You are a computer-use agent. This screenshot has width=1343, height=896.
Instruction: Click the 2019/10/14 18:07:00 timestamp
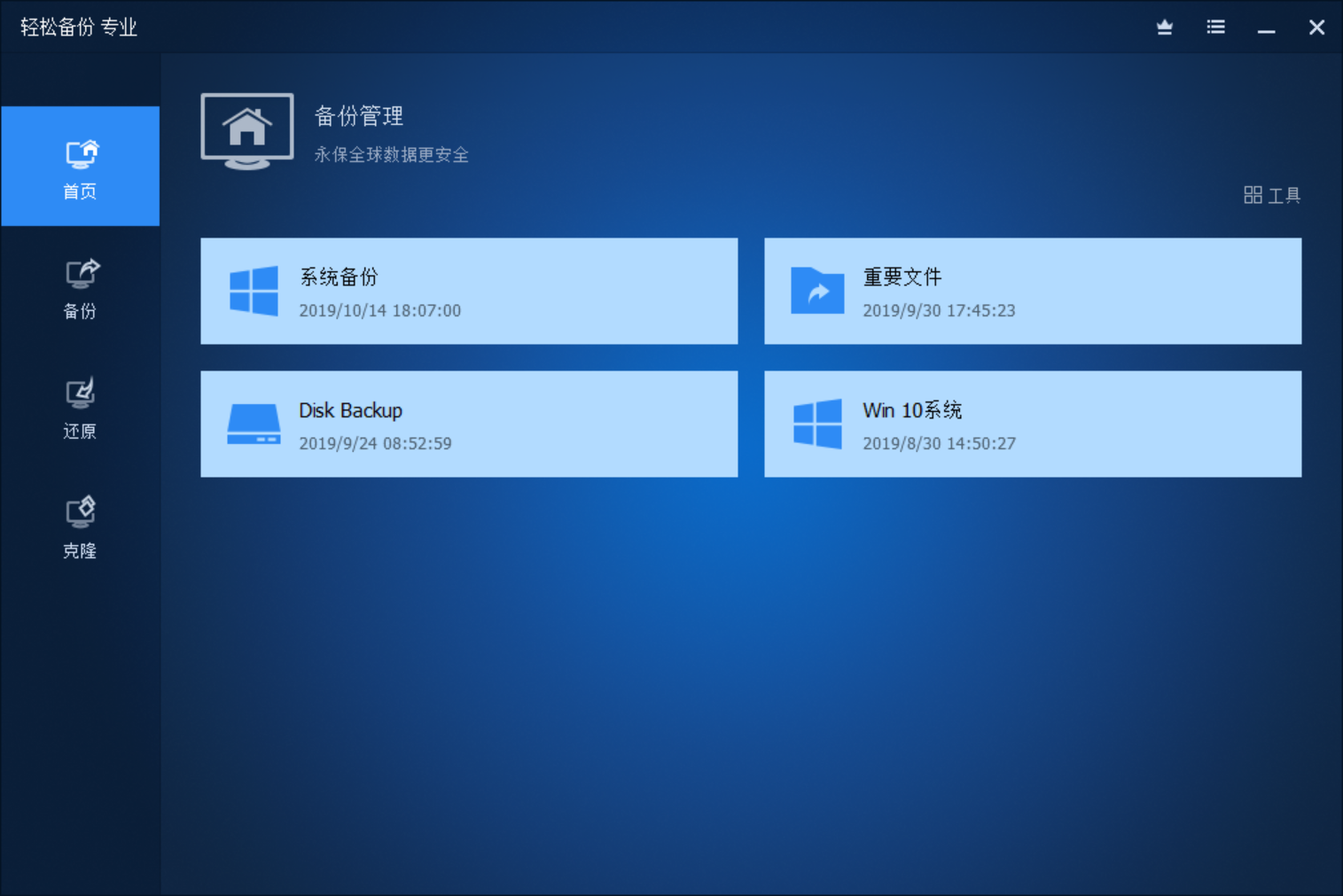379,311
